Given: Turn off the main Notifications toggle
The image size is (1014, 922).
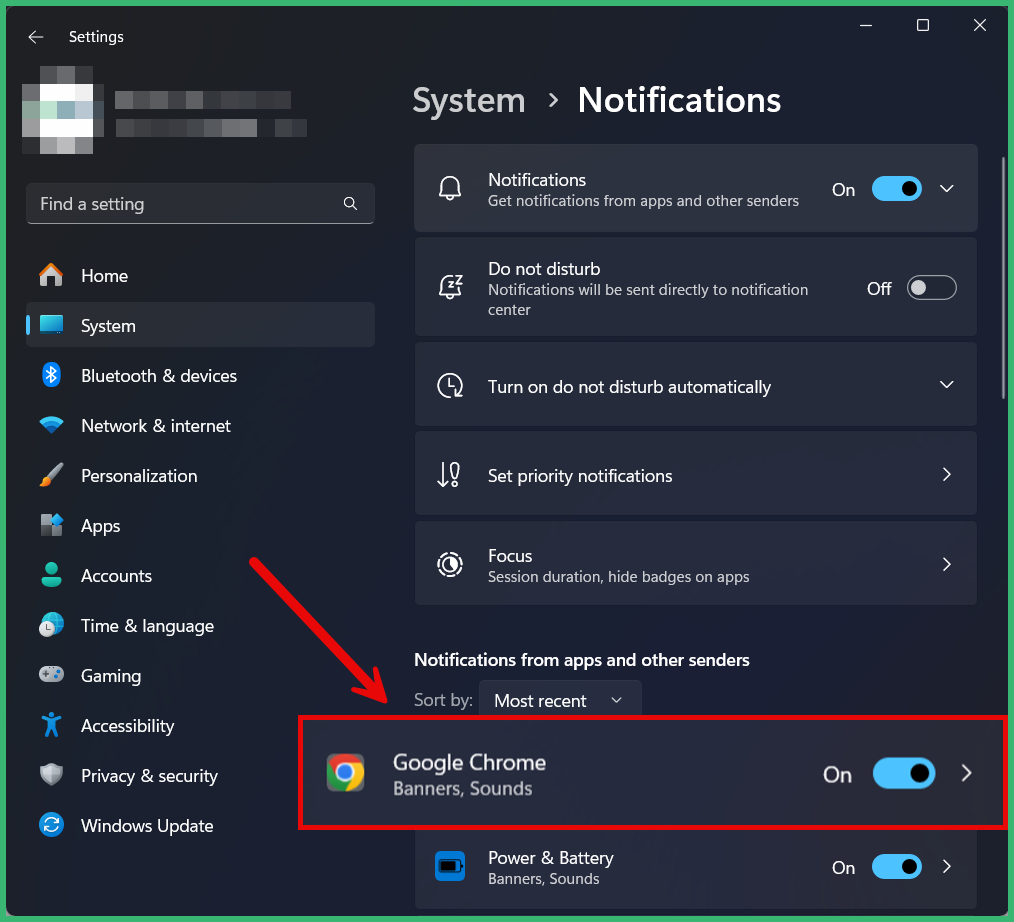Looking at the screenshot, I should click(x=896, y=189).
